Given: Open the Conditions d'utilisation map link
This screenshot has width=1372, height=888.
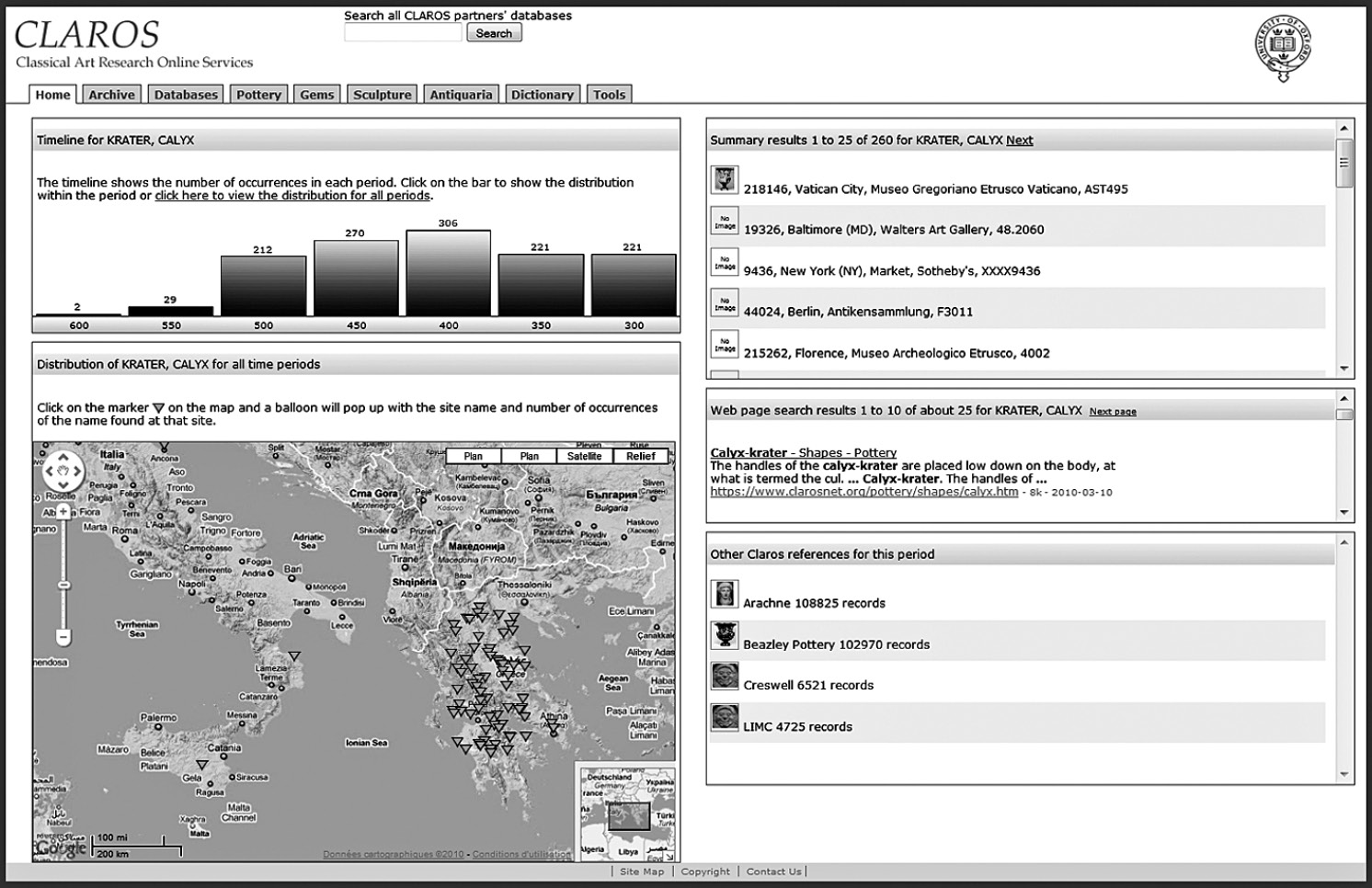Looking at the screenshot, I should pos(521,854).
